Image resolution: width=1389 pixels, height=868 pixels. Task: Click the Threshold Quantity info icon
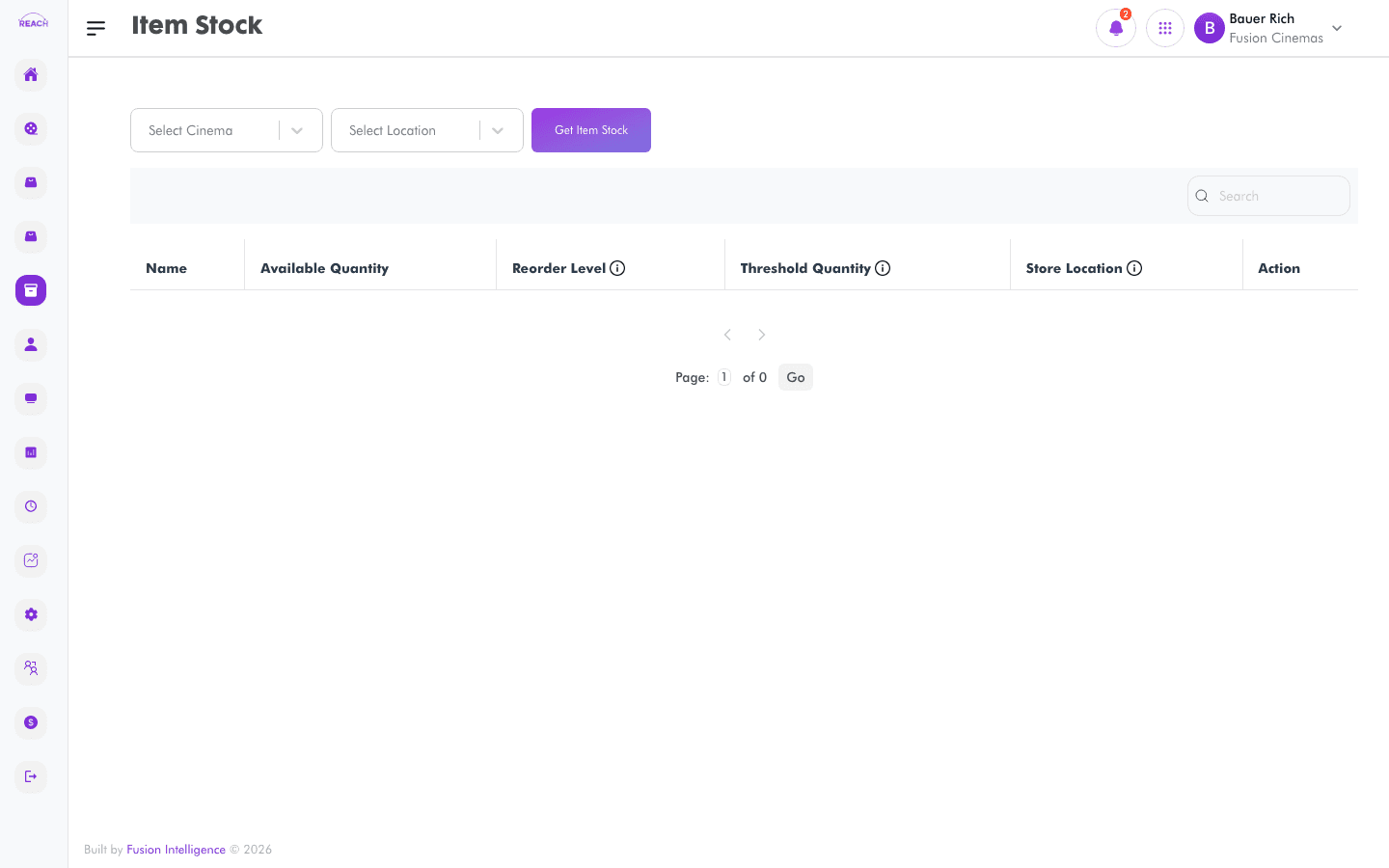(883, 268)
